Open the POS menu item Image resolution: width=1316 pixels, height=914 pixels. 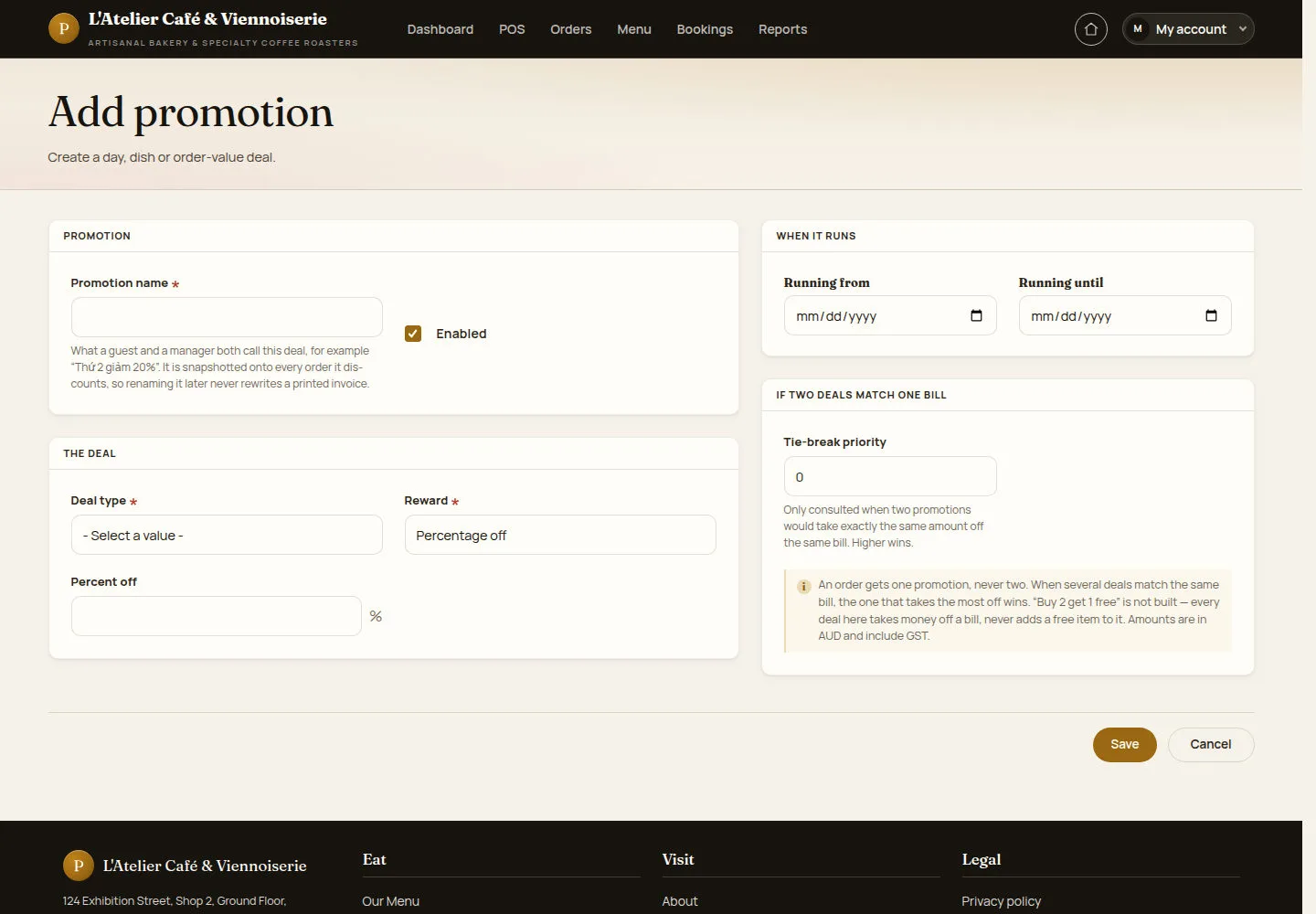[512, 29]
